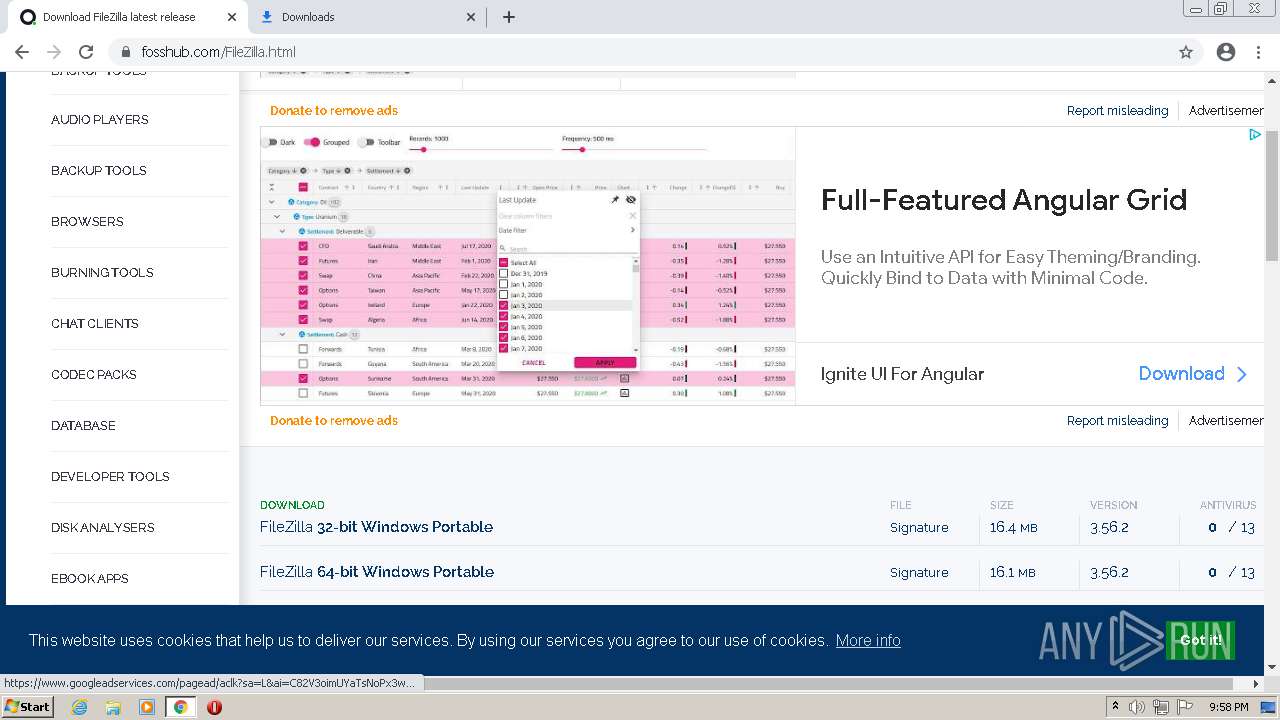1280x720 pixels.
Task: Download FileZilla 32-bit Windows Portable
Action: point(376,526)
